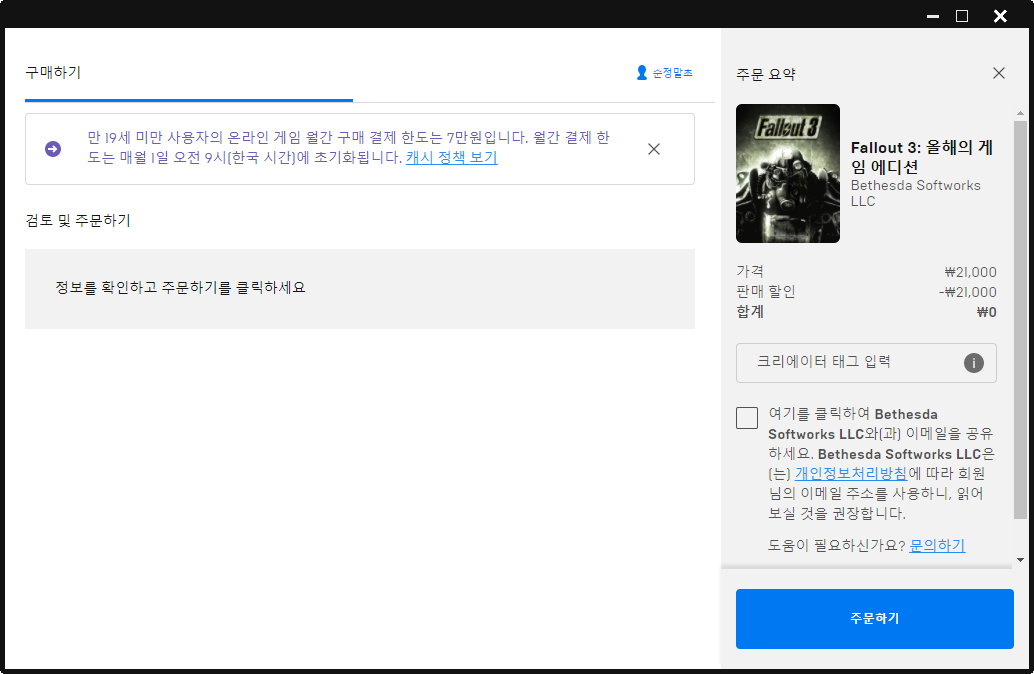Click the scrollbar down arrow in order summary
This screenshot has height=674, width=1034.
coord(1020,560)
